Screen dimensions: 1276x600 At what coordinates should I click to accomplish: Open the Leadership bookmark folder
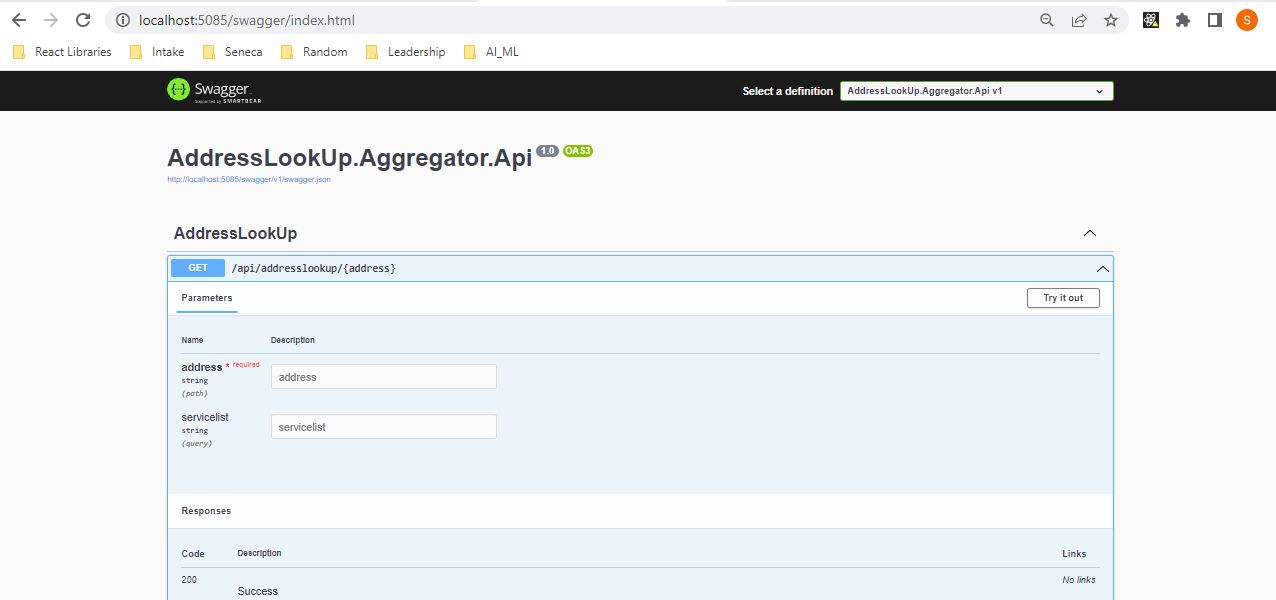(406, 52)
